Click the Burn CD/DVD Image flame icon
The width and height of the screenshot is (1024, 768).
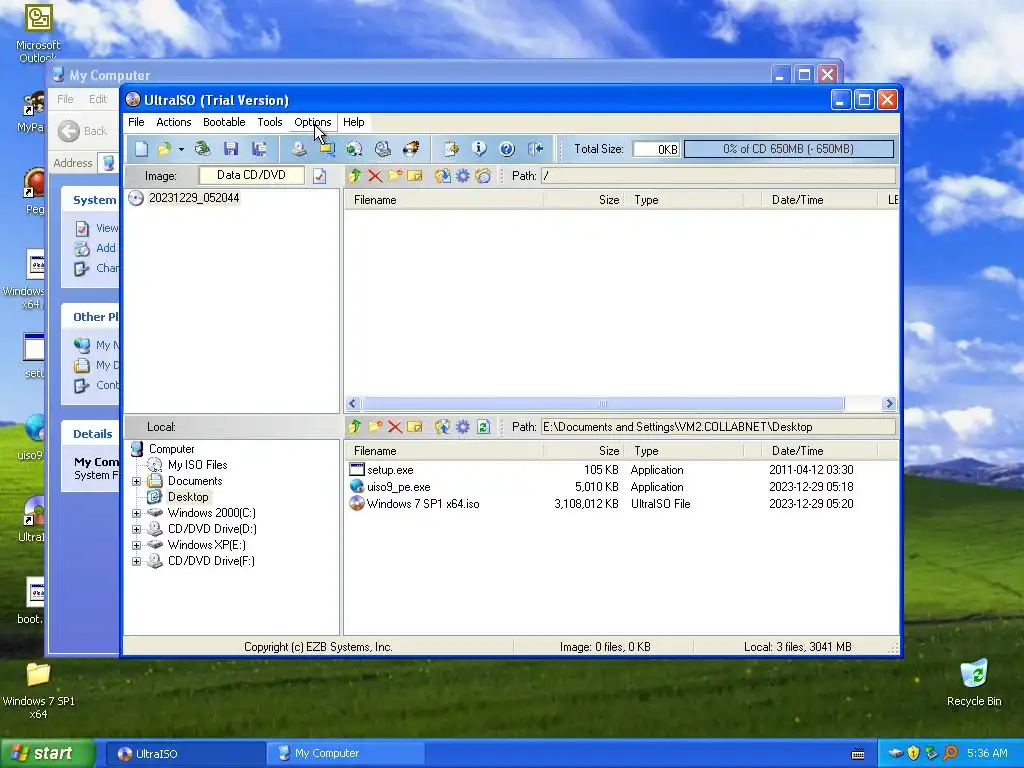coord(411,149)
